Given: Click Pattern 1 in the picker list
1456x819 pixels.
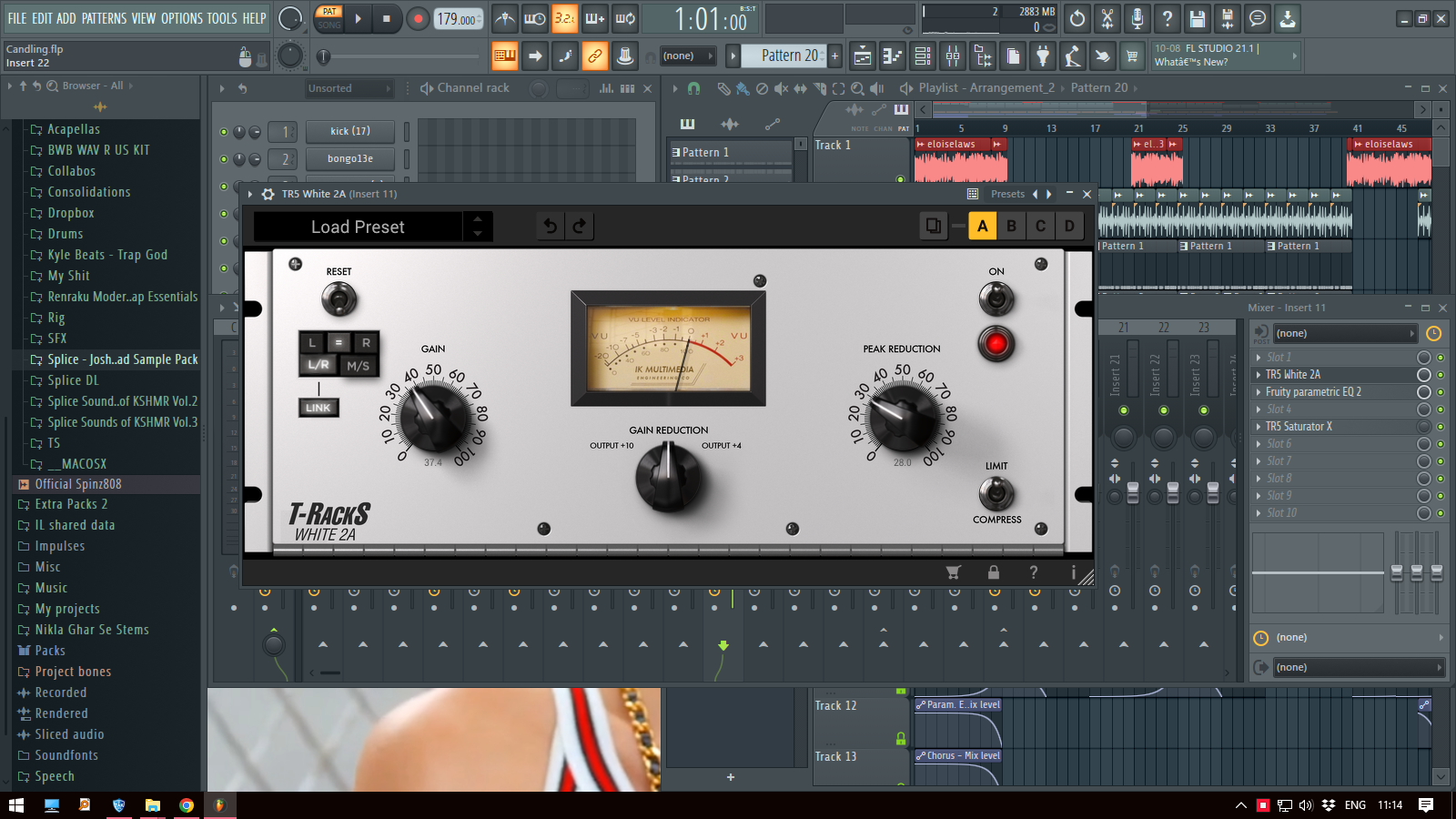Looking at the screenshot, I should (731, 152).
